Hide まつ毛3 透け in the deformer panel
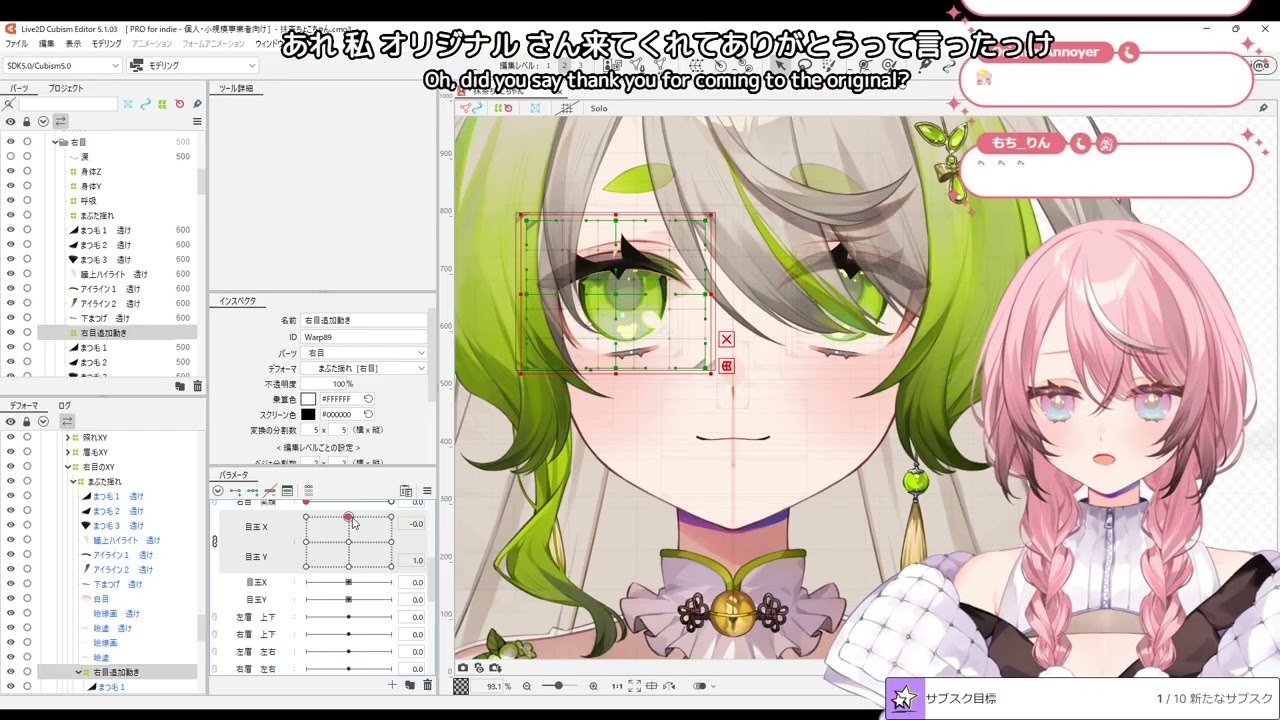The height and width of the screenshot is (720, 1280). [11, 525]
